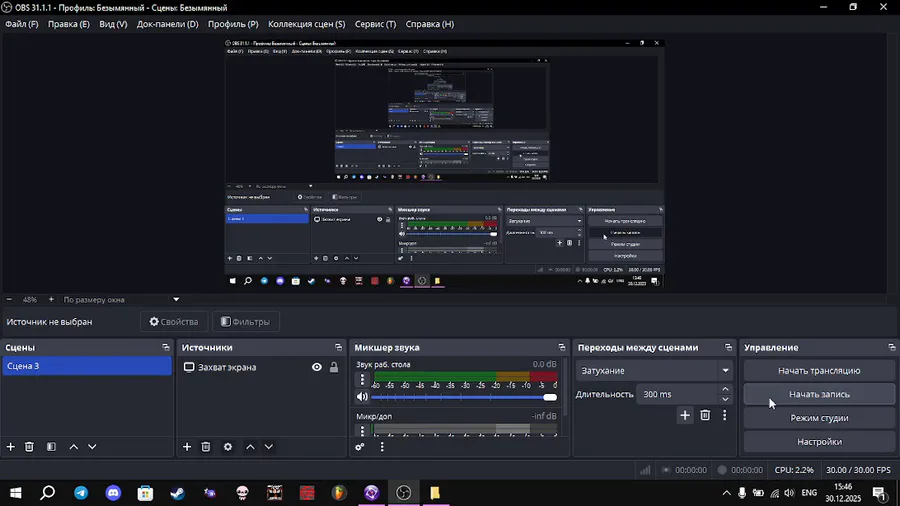Viewport: 900px width, 506px height.
Task: Open Файл menu
Action: (x=22, y=24)
